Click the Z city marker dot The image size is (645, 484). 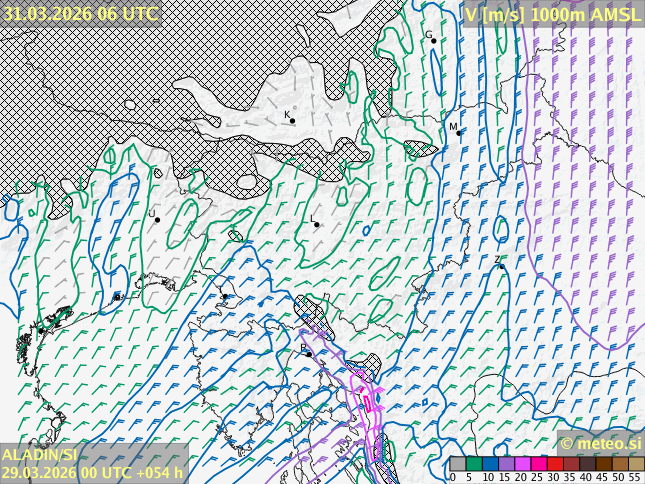(501, 266)
